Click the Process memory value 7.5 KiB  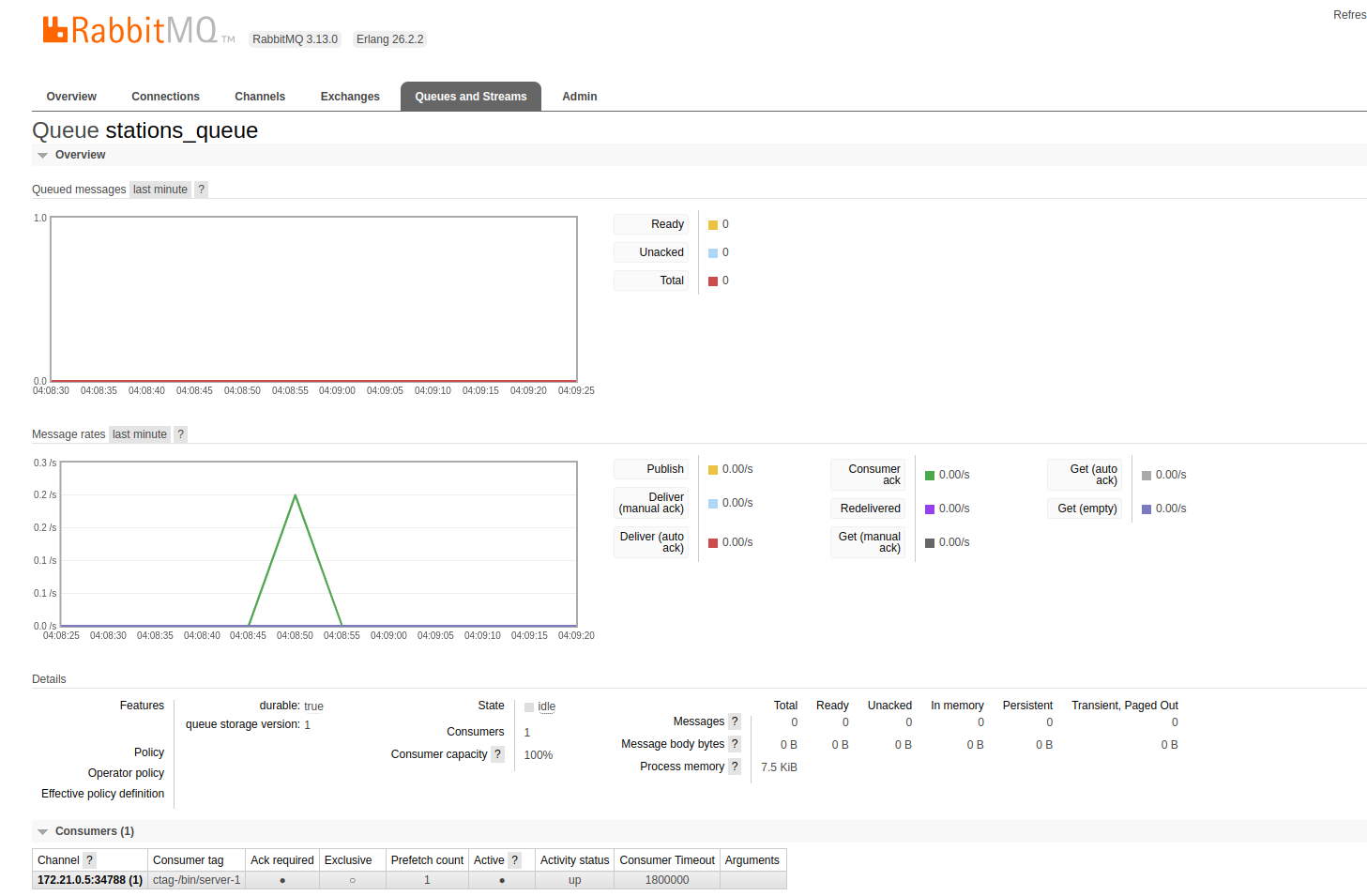(779, 767)
